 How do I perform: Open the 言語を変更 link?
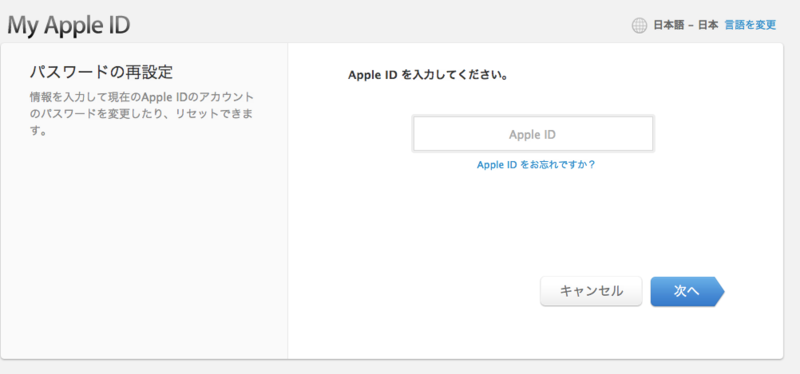tap(750, 25)
